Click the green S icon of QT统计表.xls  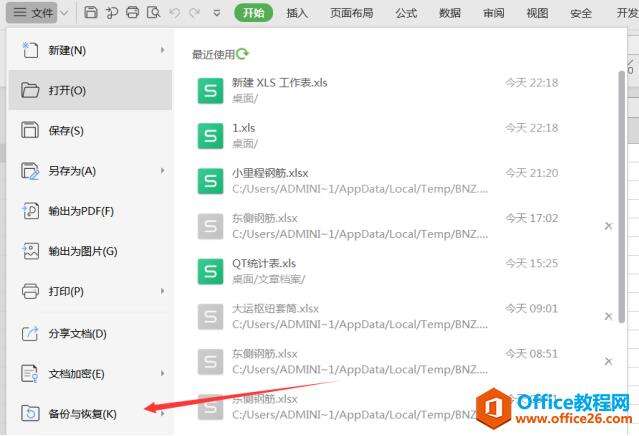click(210, 271)
